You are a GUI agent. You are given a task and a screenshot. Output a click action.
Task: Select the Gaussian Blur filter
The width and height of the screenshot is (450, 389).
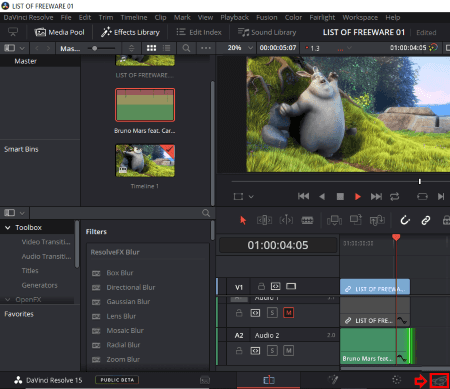(x=128, y=302)
